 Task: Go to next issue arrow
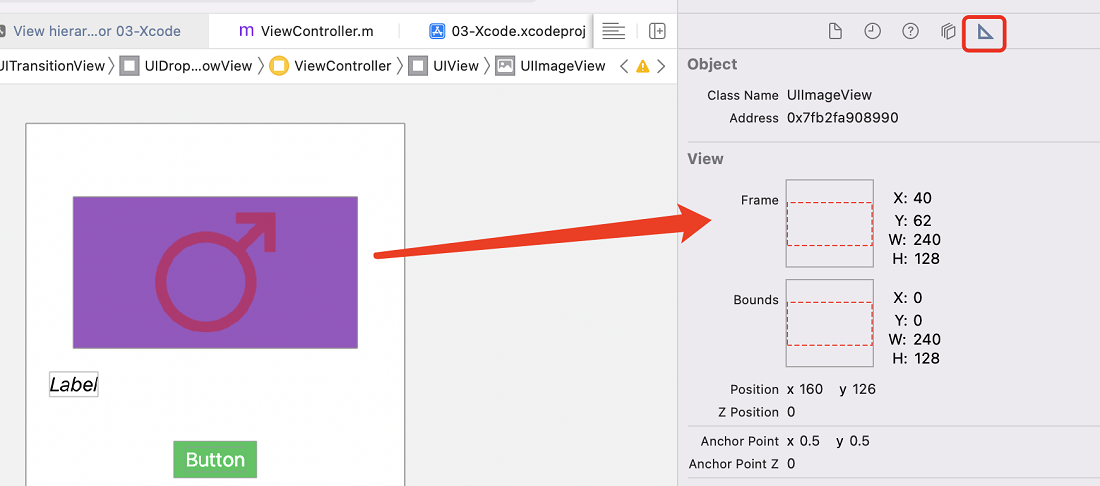pos(661,67)
